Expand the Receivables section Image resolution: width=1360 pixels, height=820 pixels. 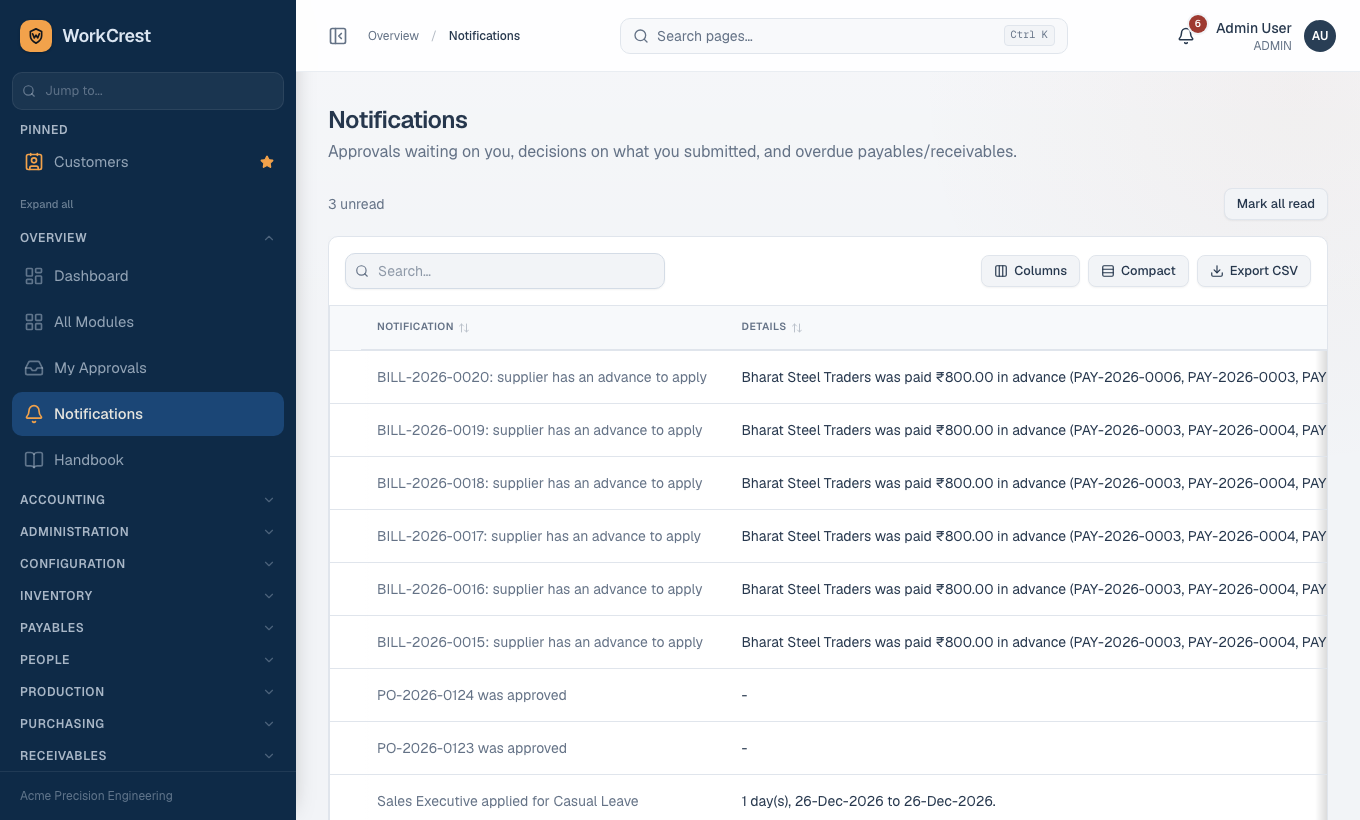[x=148, y=756]
